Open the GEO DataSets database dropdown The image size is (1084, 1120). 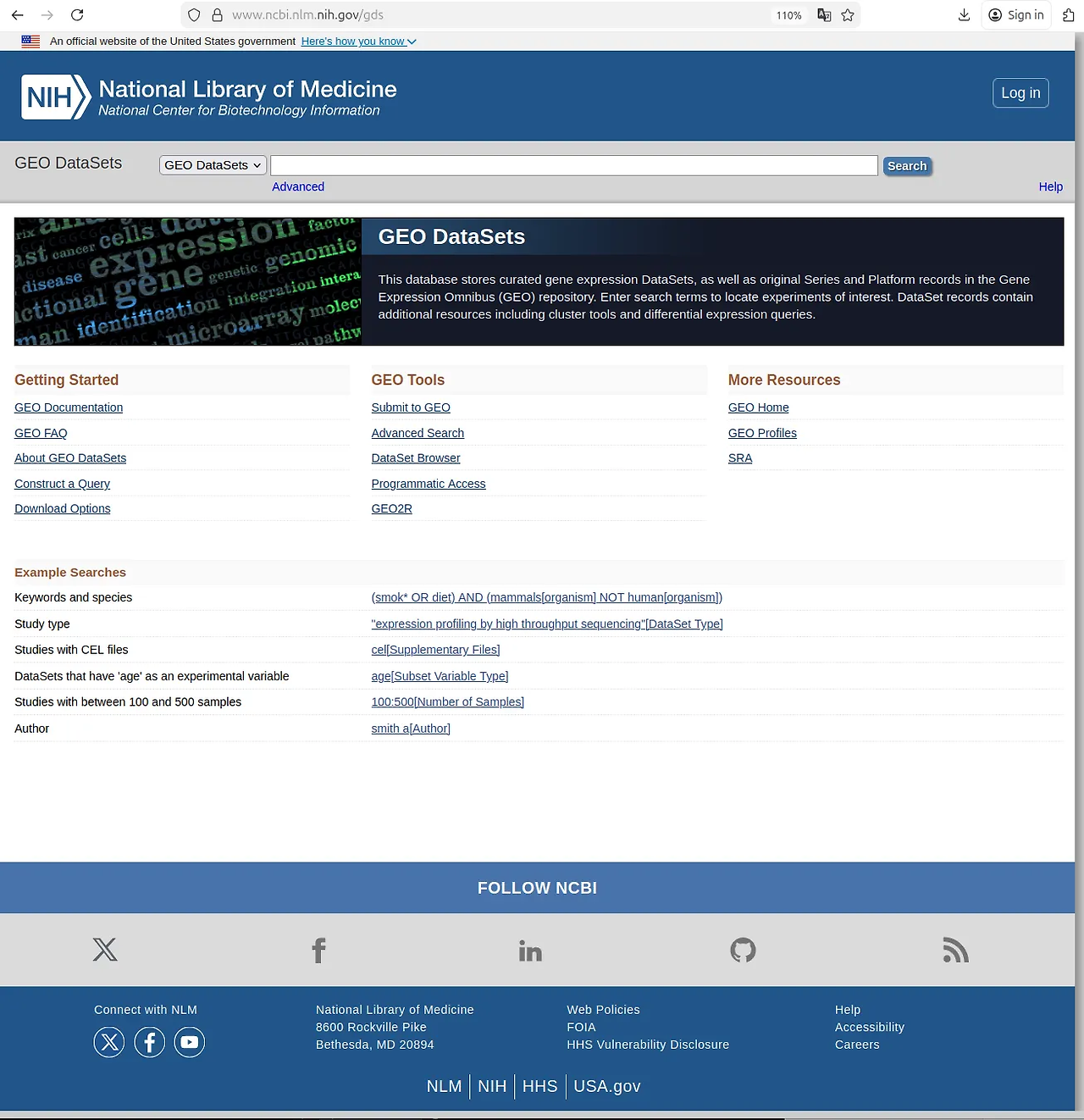213,165
